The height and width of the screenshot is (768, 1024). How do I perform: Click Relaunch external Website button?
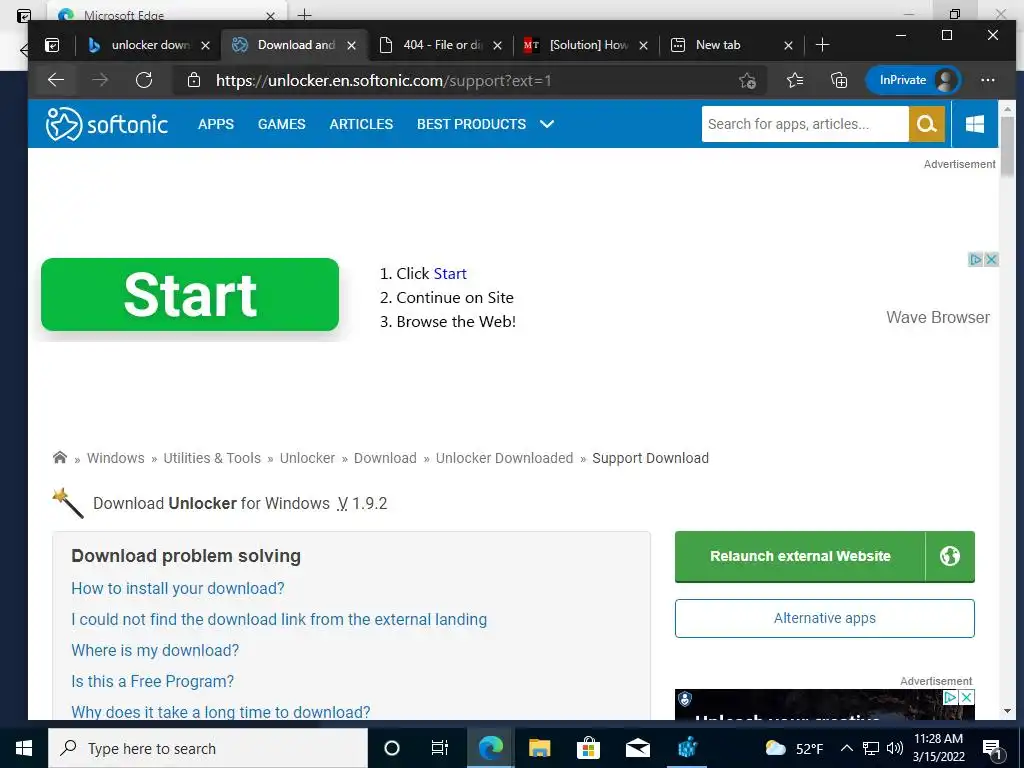tap(800, 556)
